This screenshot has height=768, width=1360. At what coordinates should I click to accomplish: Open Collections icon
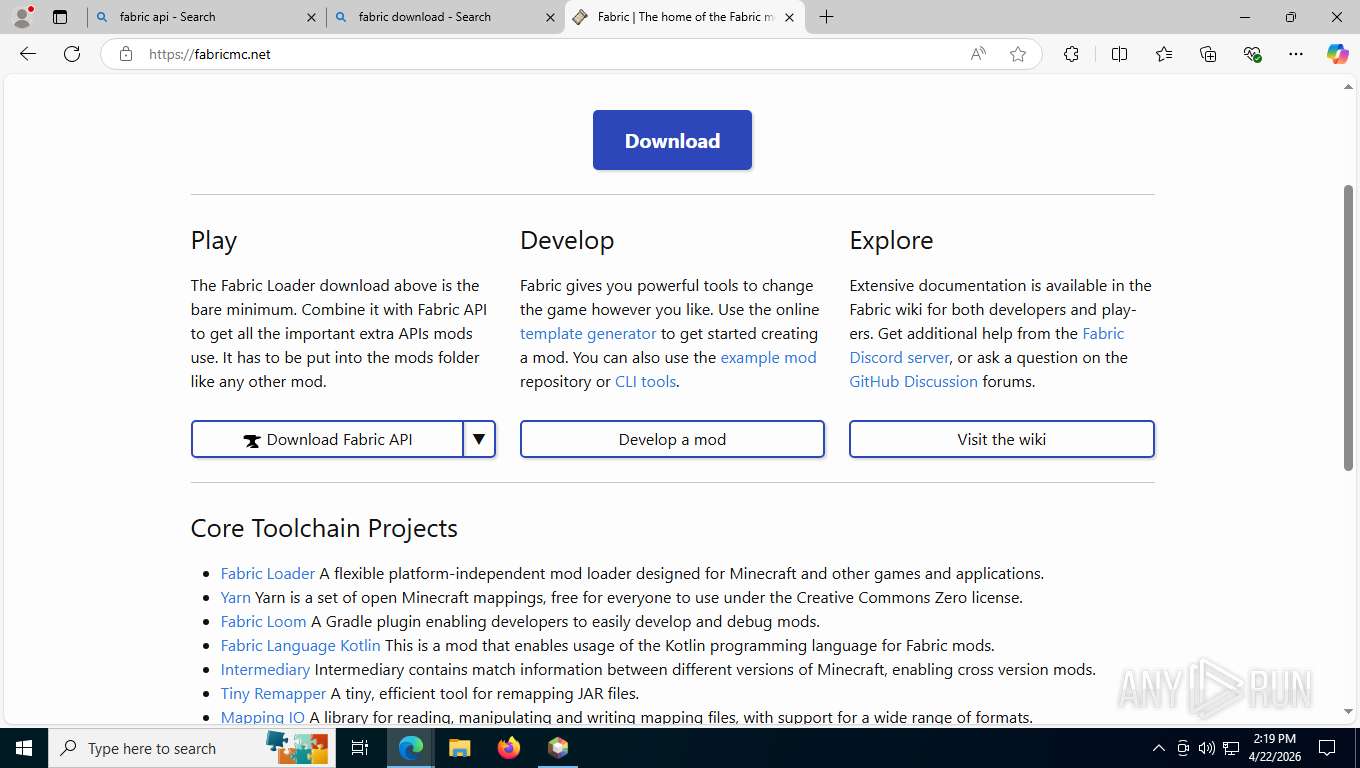tap(1208, 54)
